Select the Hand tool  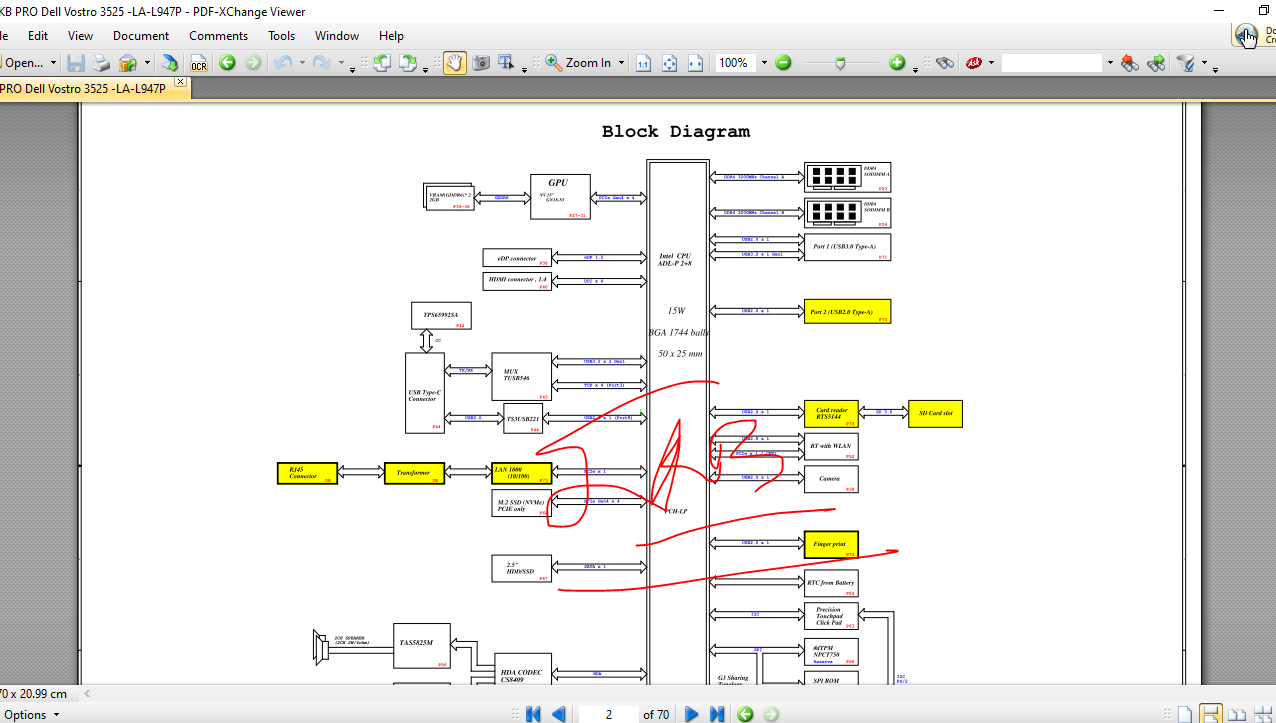click(x=455, y=63)
